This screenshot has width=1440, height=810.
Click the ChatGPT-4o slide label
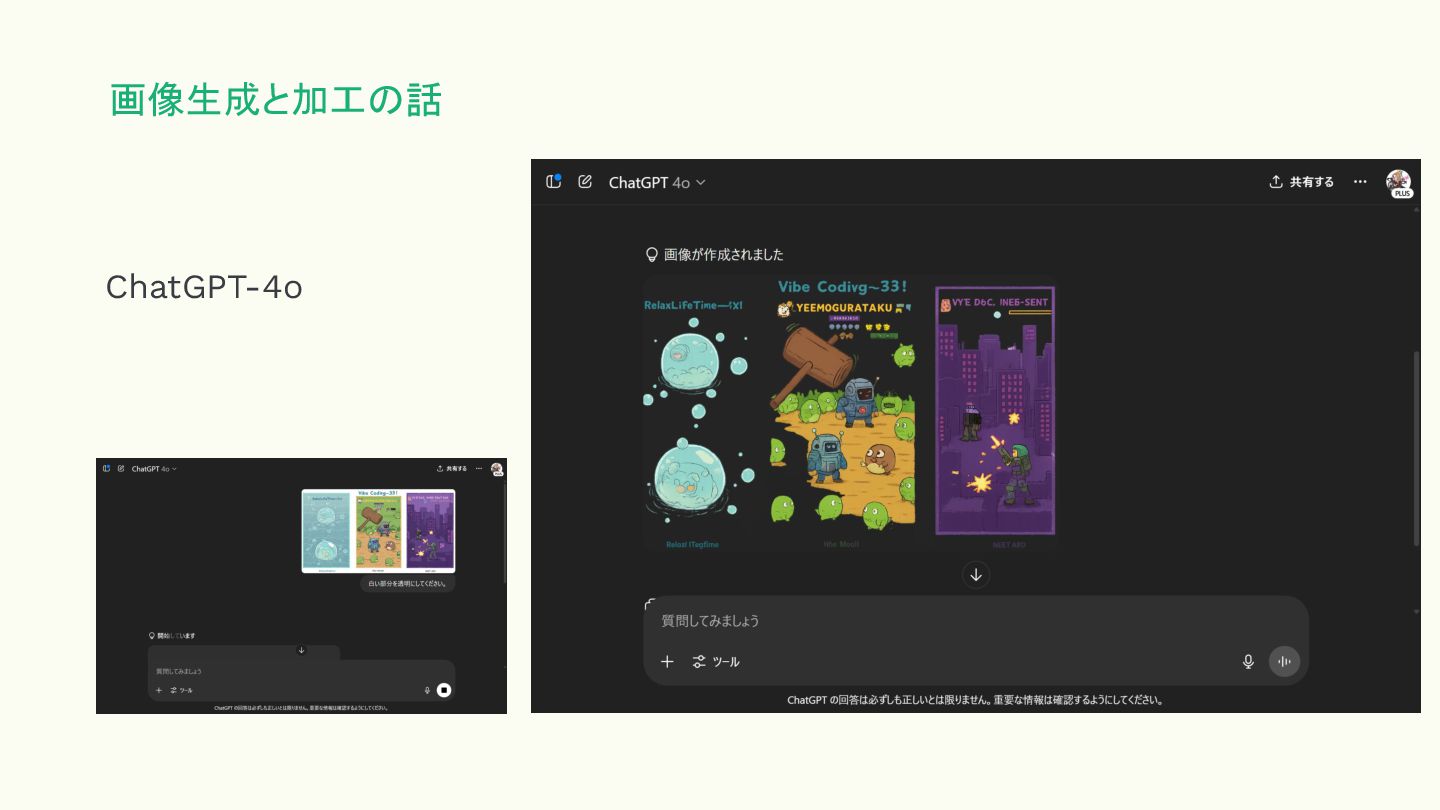tap(204, 287)
